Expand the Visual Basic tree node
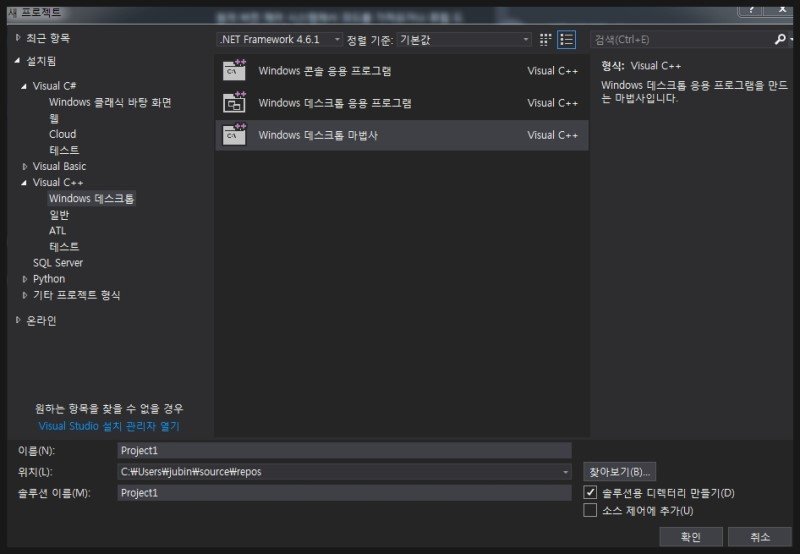 click(x=24, y=166)
